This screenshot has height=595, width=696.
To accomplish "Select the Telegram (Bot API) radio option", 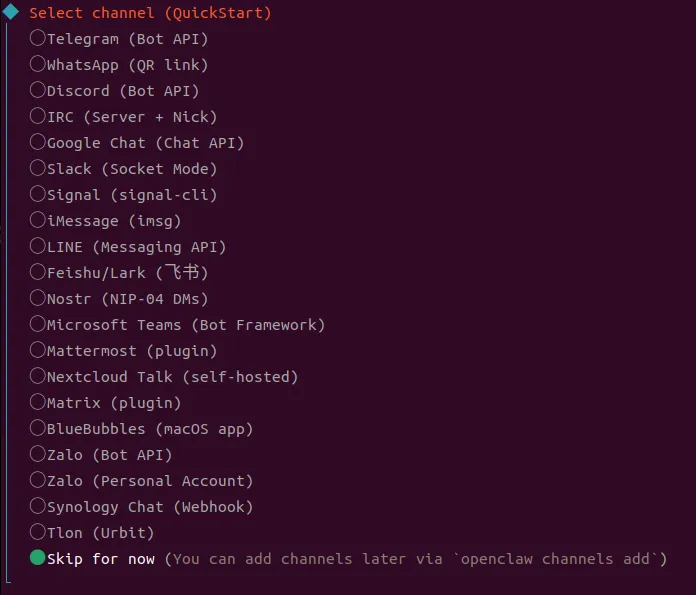I will tap(38, 39).
